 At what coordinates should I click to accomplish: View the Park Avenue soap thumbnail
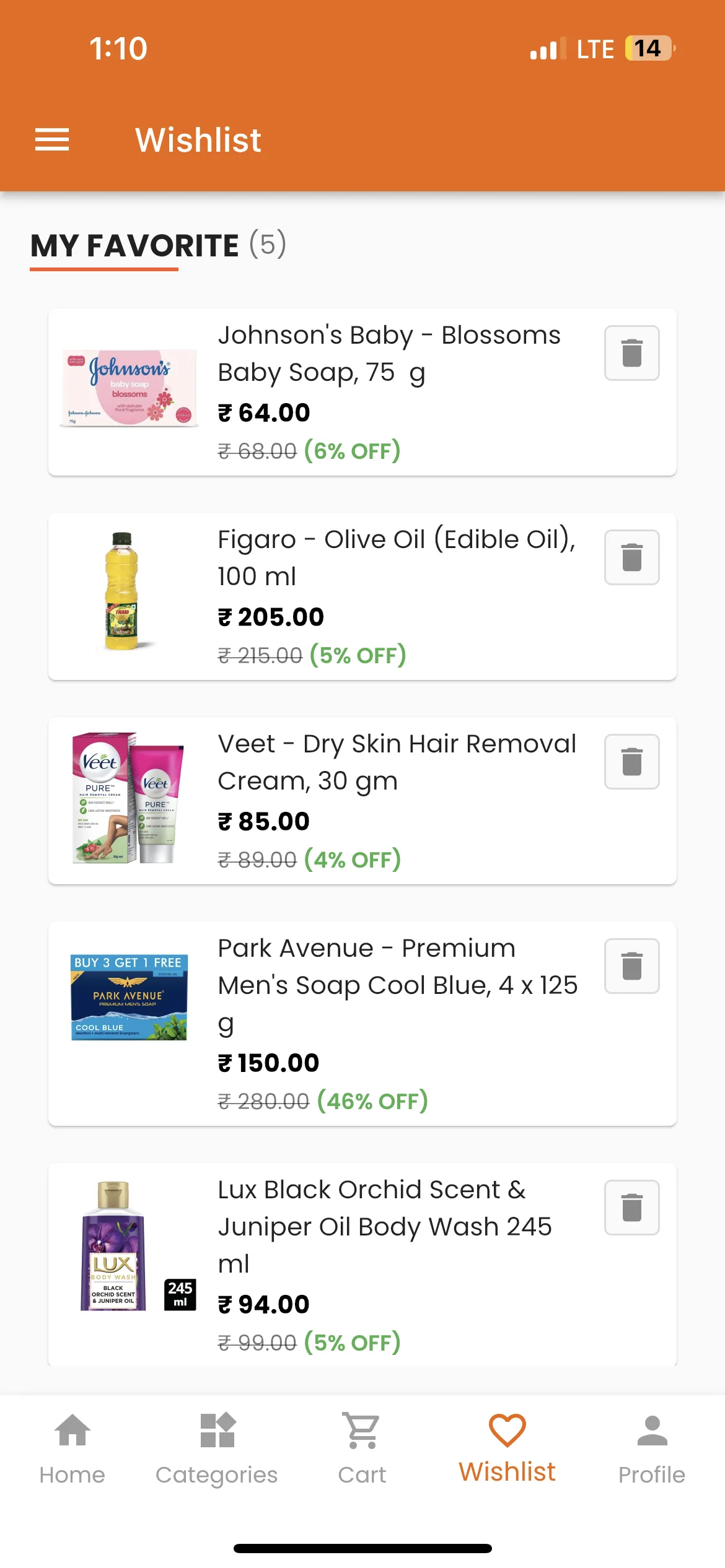point(129,997)
